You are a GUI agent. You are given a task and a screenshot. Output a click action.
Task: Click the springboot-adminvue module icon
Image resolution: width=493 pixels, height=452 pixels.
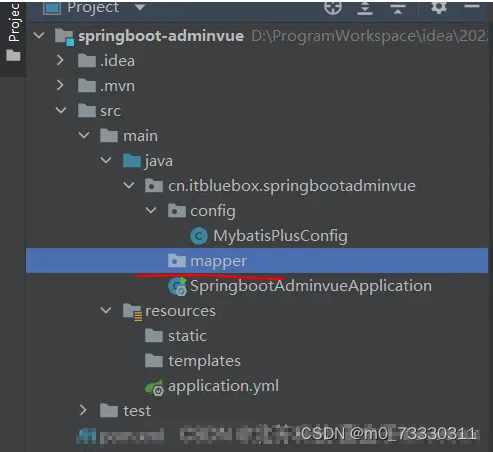(x=64, y=37)
